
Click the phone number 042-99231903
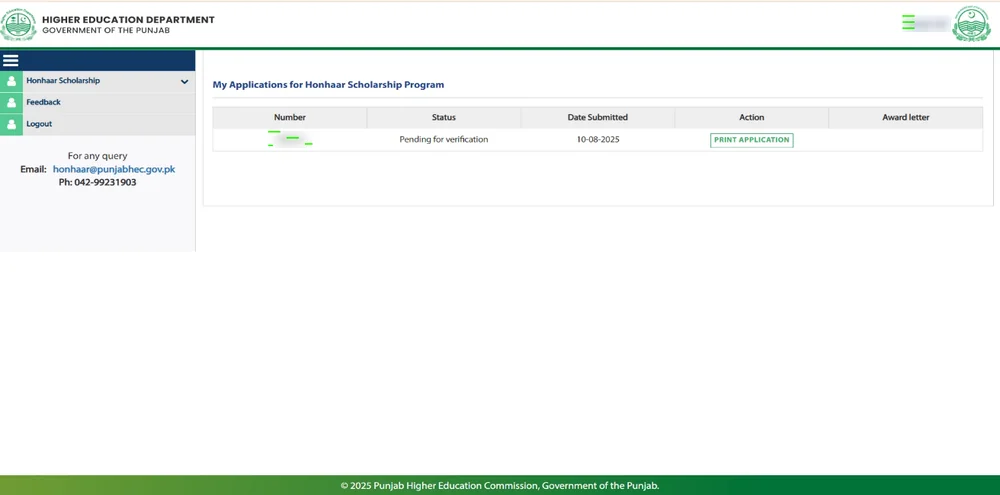[105, 182]
